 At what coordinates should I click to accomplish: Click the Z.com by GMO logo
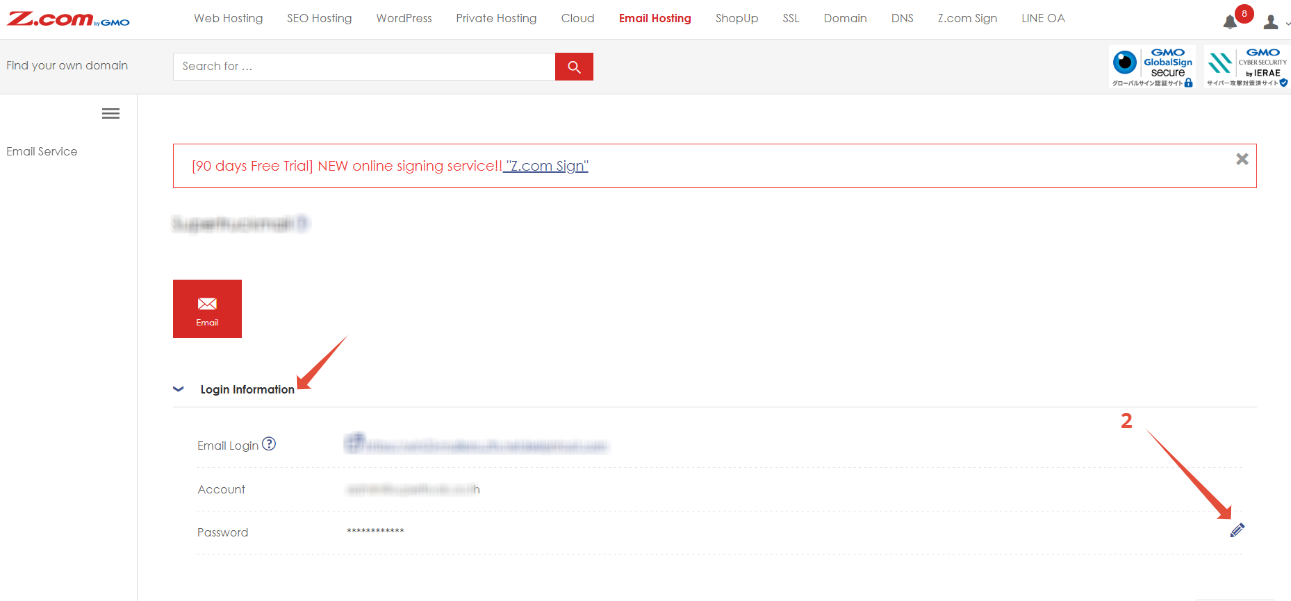(69, 19)
